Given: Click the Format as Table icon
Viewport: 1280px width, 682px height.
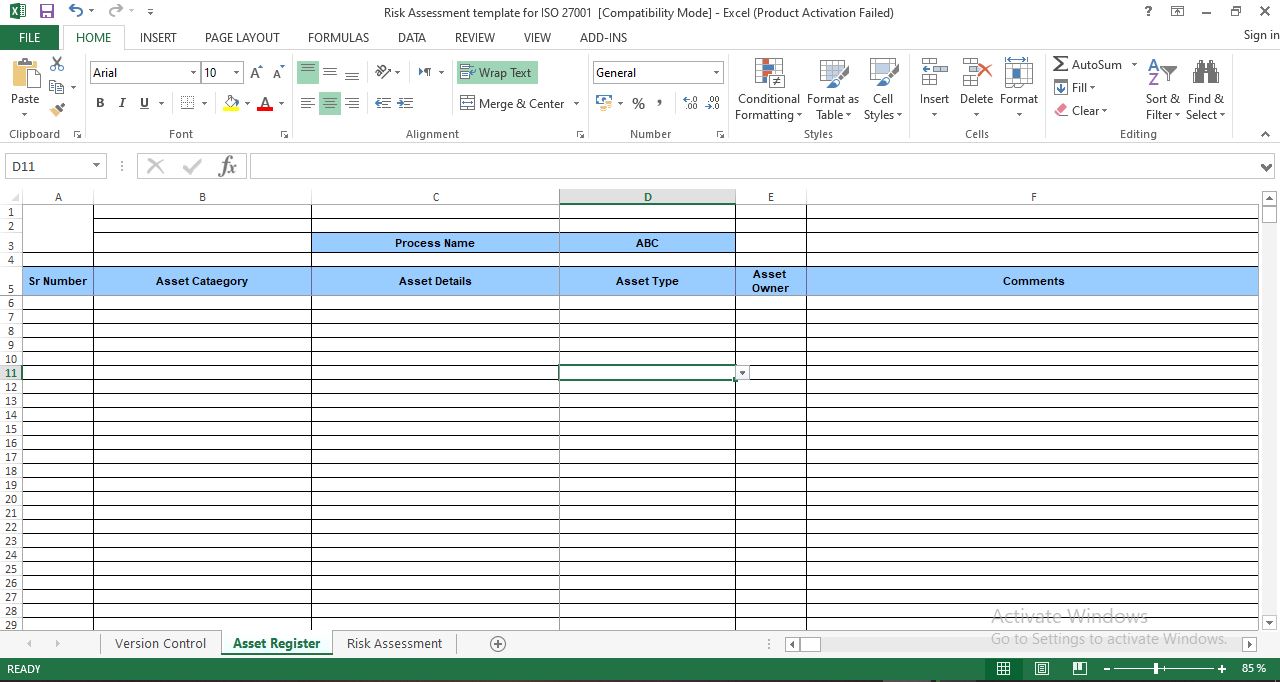Looking at the screenshot, I should 833,90.
